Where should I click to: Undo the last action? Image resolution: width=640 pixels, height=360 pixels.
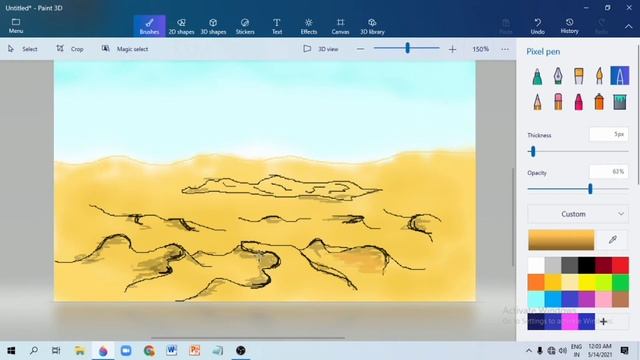pos(538,26)
